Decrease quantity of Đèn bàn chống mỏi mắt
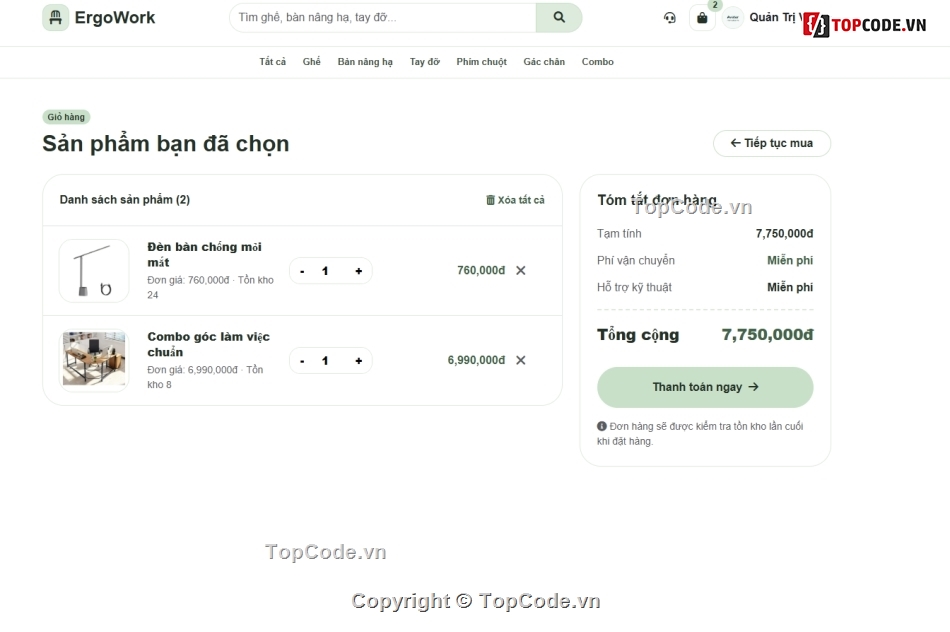 coord(302,271)
